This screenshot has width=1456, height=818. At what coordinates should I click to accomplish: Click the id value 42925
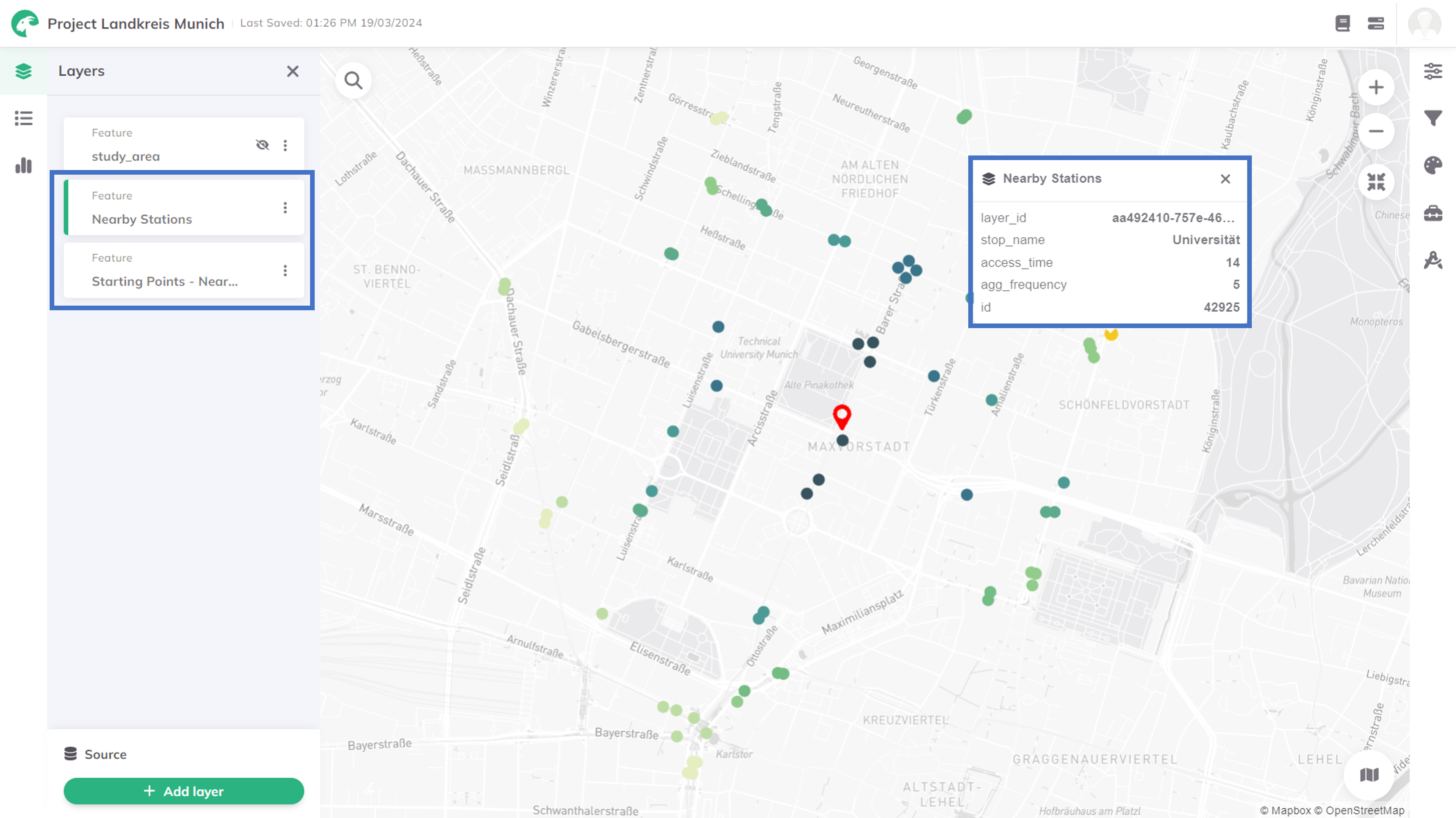click(1221, 307)
